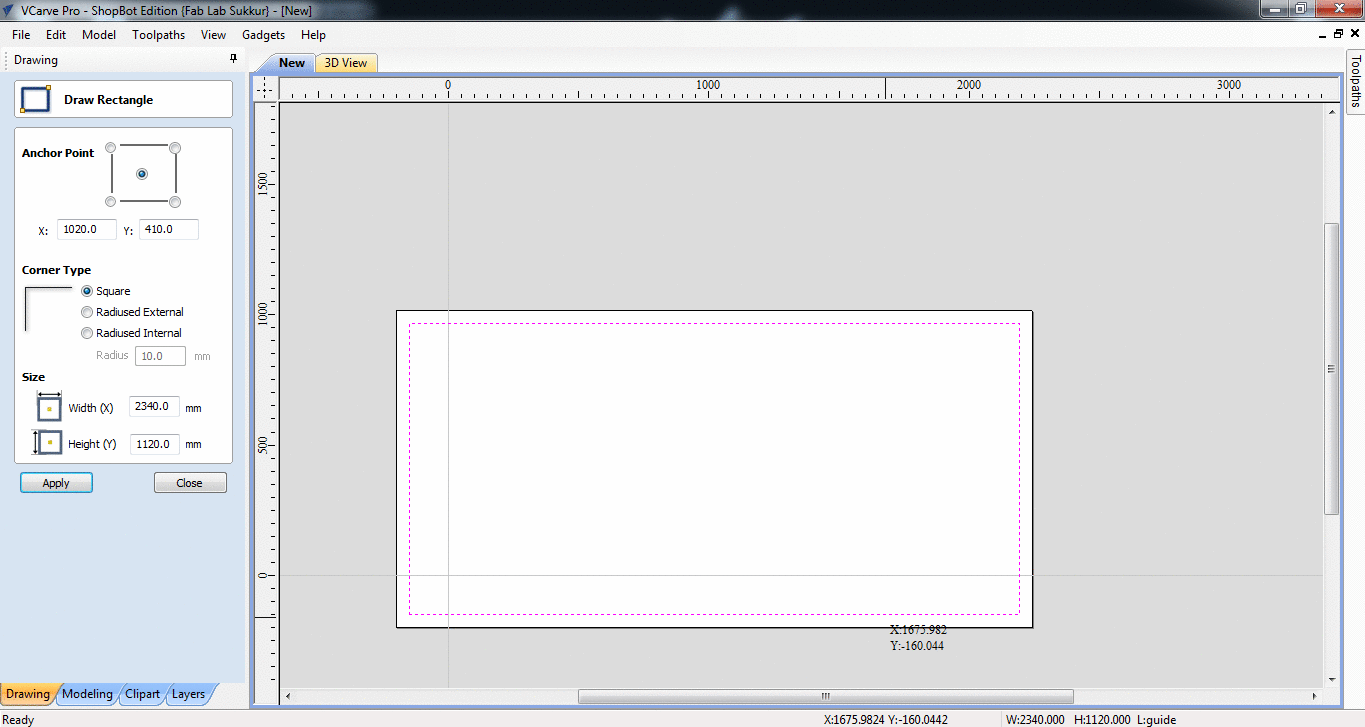Open the Edit menu
This screenshot has height=727, width=1365.
56,34
